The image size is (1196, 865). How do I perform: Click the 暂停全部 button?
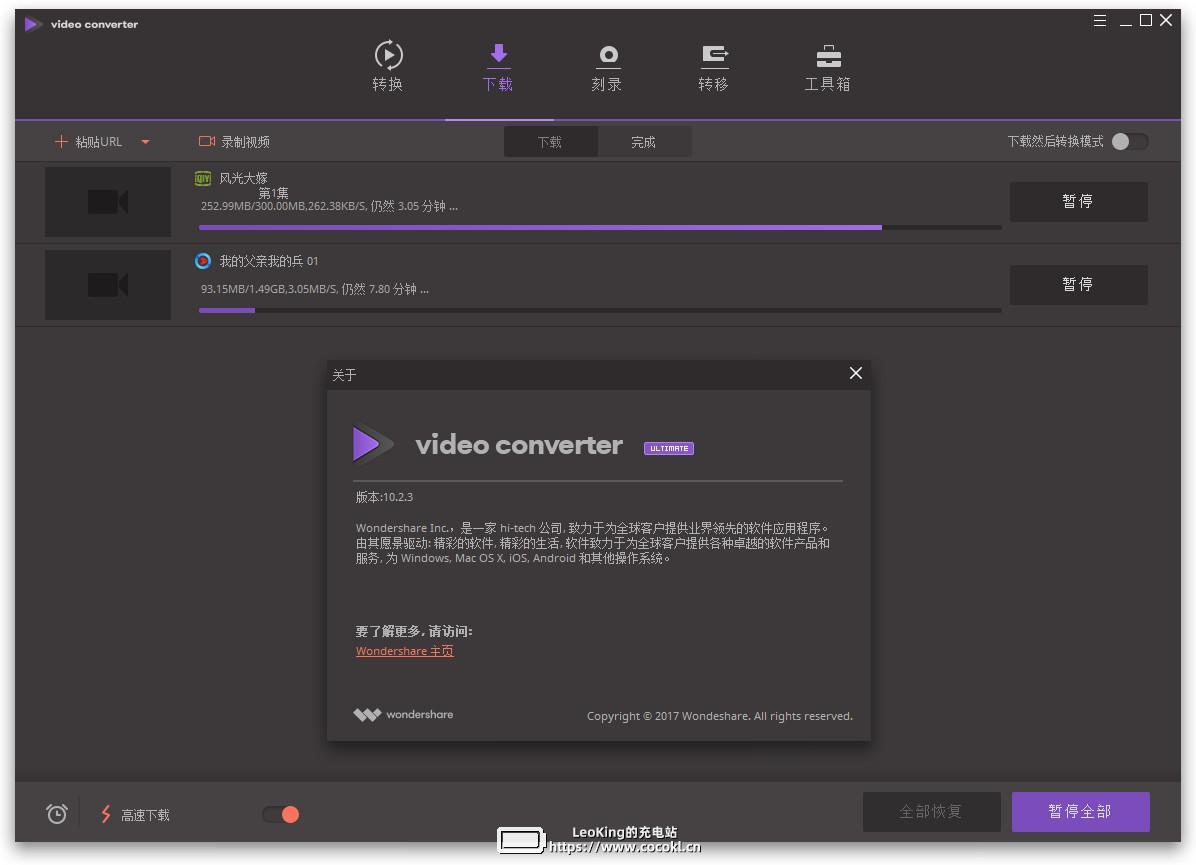click(x=1080, y=812)
